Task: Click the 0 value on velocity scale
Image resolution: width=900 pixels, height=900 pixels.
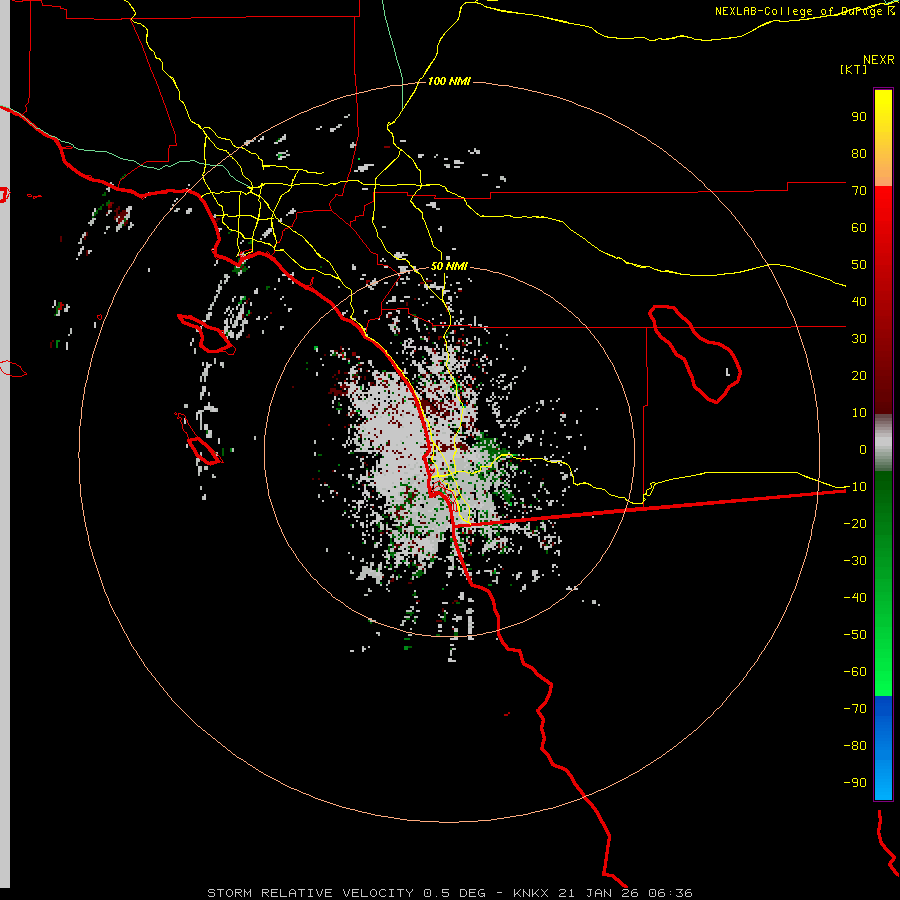Action: point(863,449)
